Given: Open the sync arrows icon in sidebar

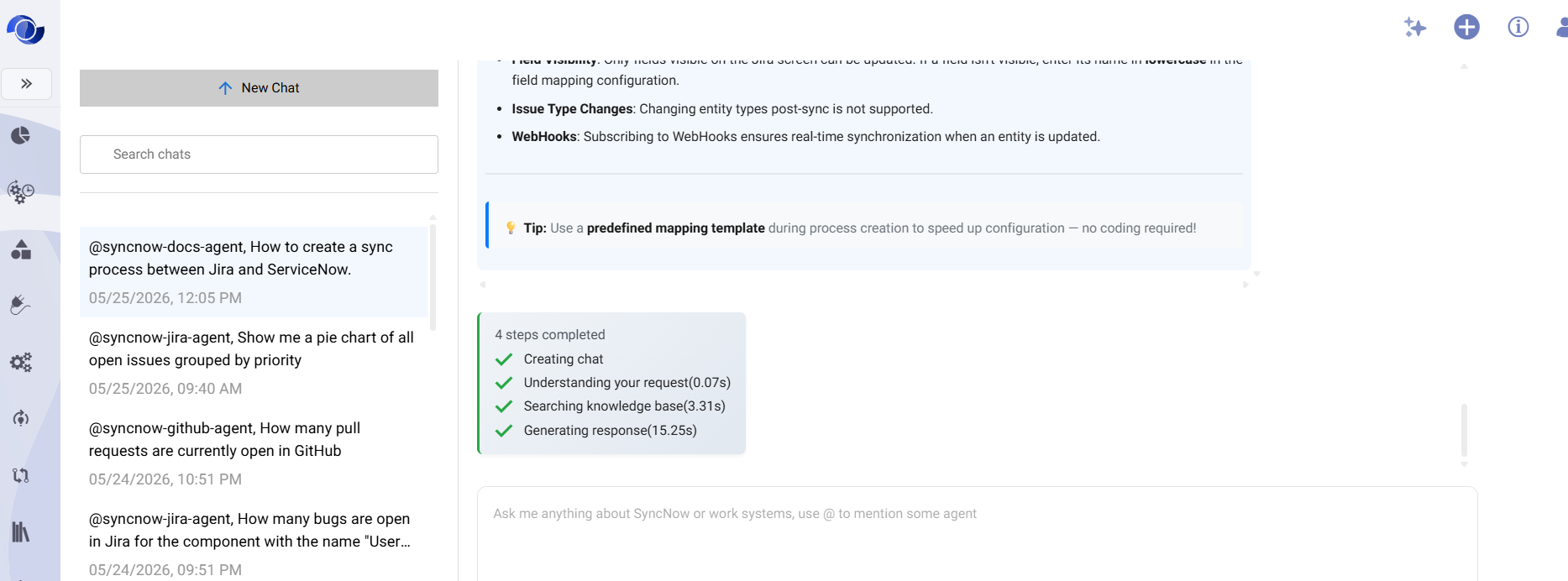Looking at the screenshot, I should (21, 475).
